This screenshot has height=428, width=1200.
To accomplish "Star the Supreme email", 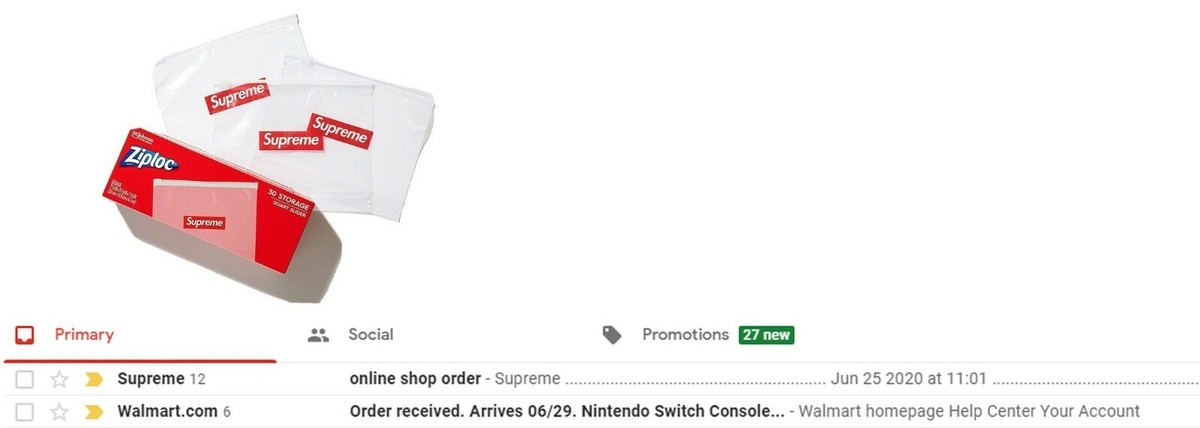I will tap(60, 380).
